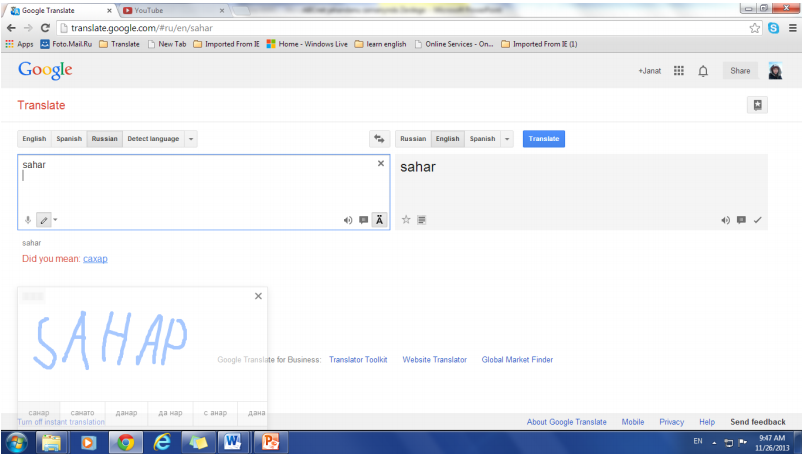Choose handwriting suggestion да нар
The image size is (811, 458).
point(170,413)
